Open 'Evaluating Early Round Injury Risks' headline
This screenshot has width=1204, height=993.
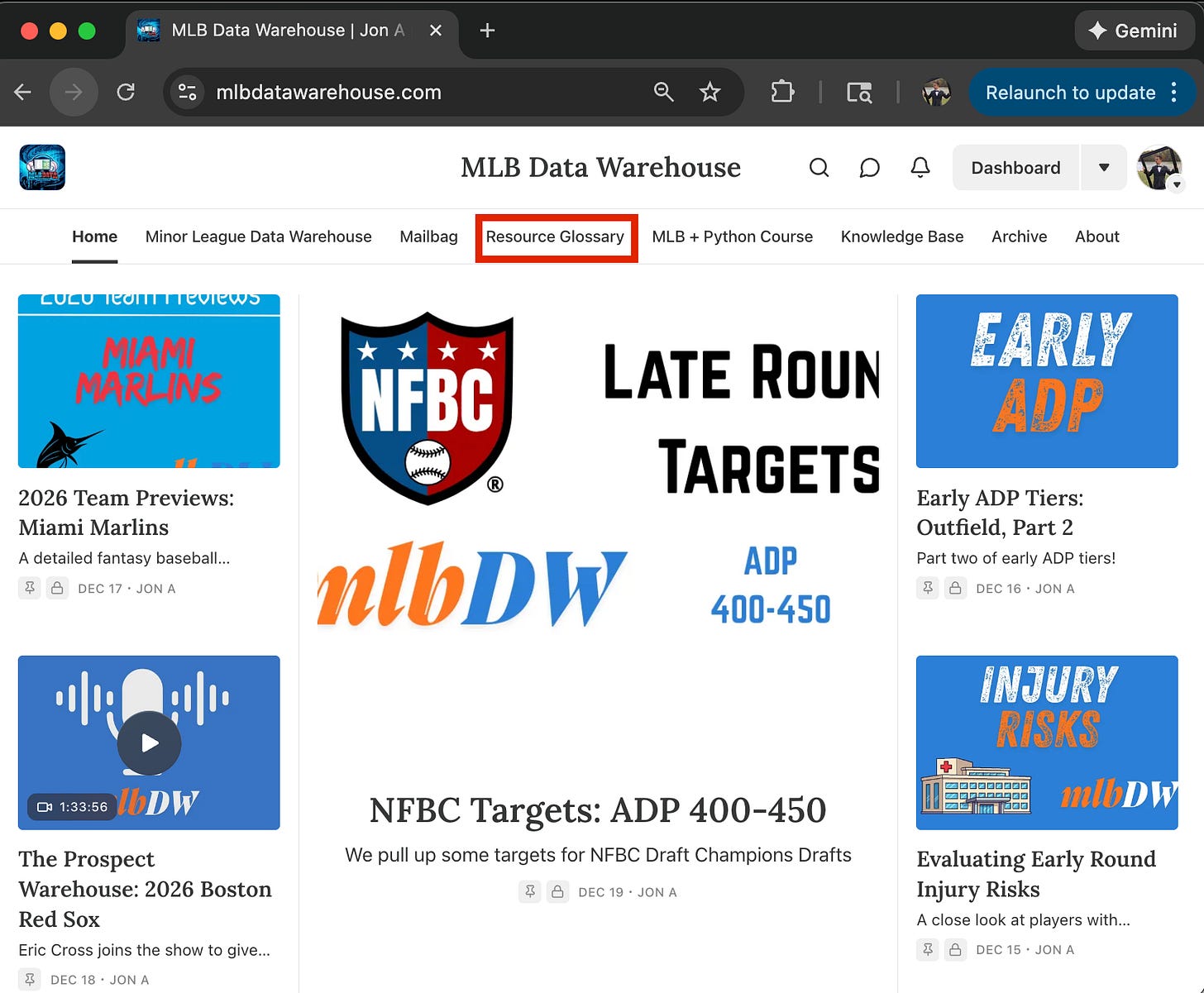pyautogui.click(x=1036, y=874)
